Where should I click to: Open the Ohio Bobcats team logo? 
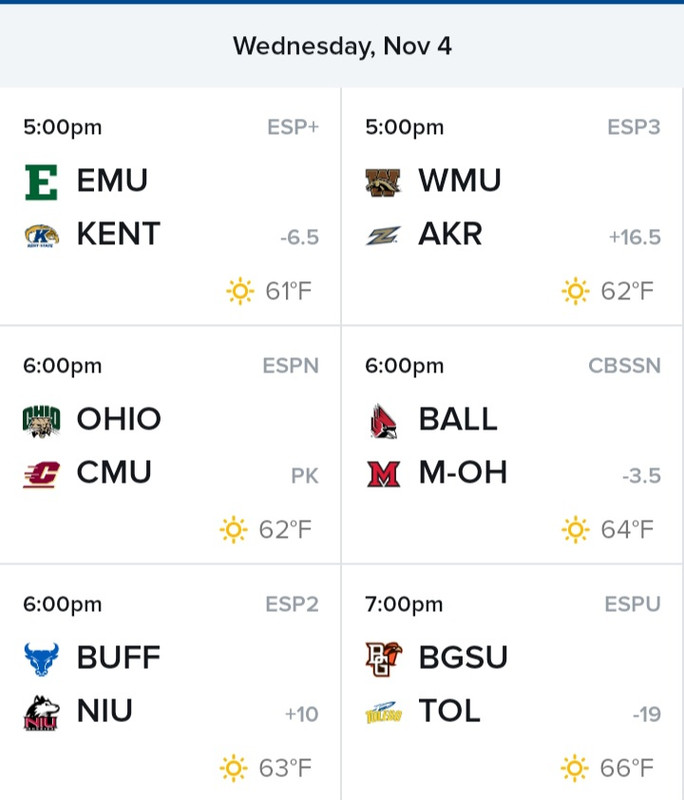41,421
